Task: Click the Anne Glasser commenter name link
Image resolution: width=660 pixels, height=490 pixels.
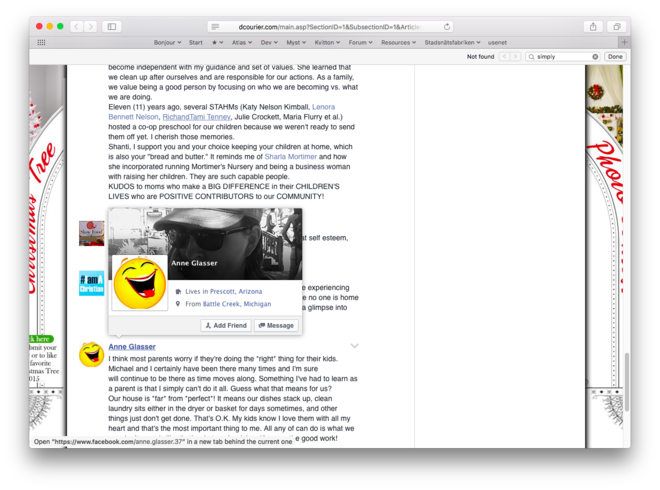Action: [131, 347]
